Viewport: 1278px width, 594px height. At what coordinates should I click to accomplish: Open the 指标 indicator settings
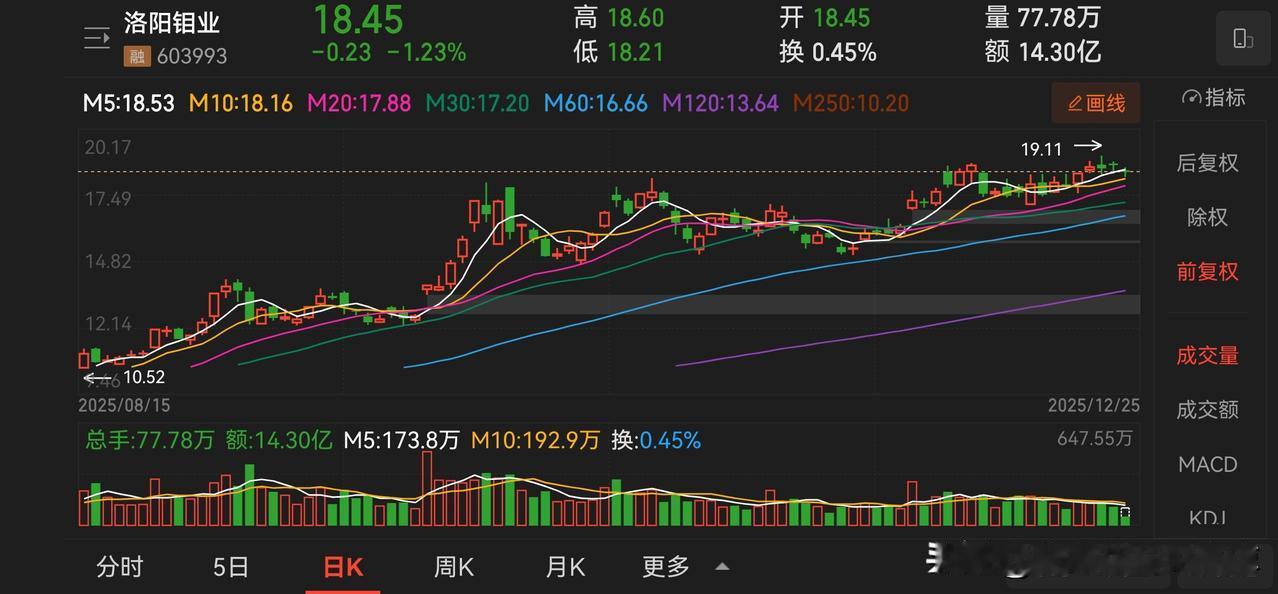point(1214,98)
